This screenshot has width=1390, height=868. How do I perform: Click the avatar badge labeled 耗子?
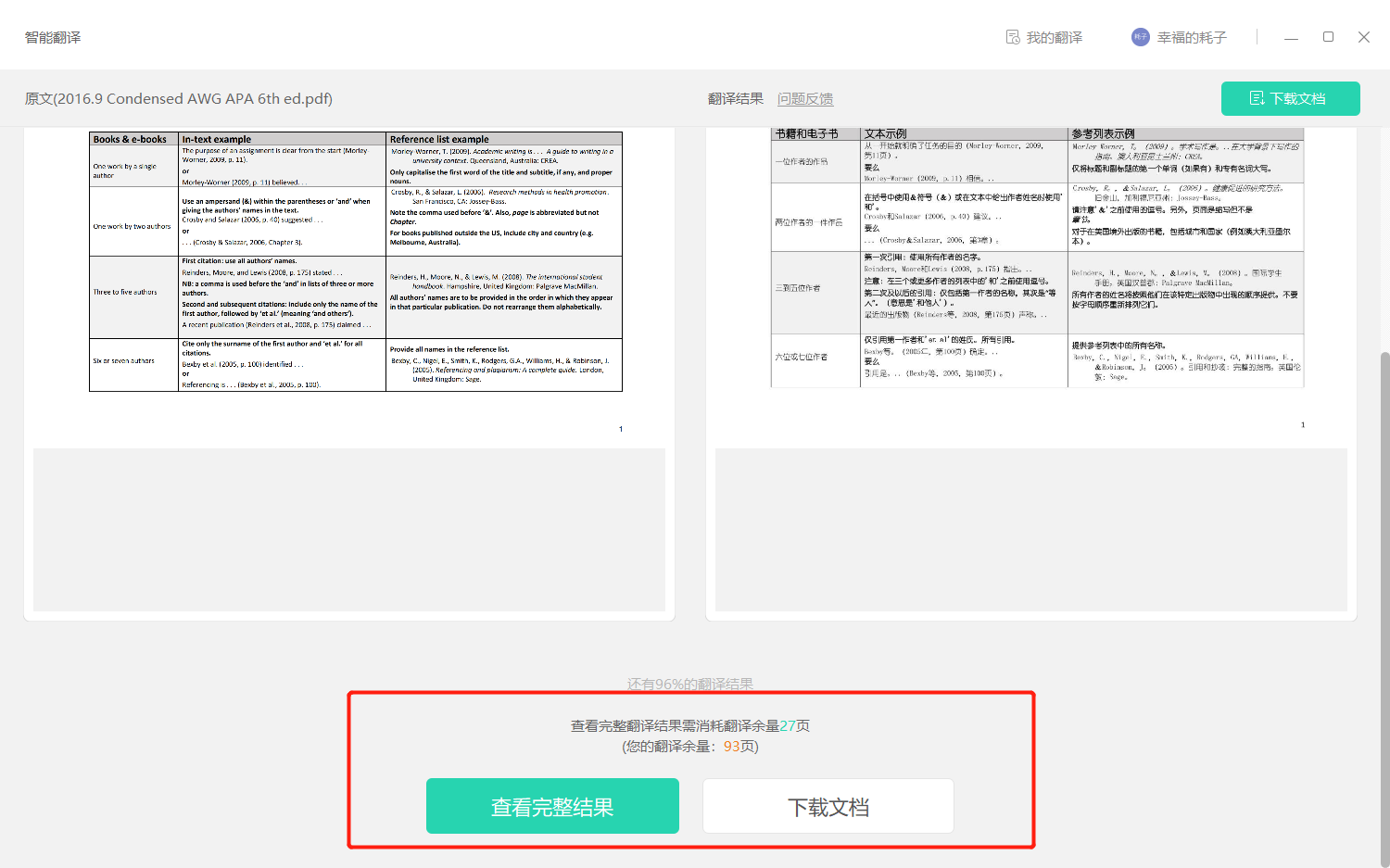(1140, 36)
